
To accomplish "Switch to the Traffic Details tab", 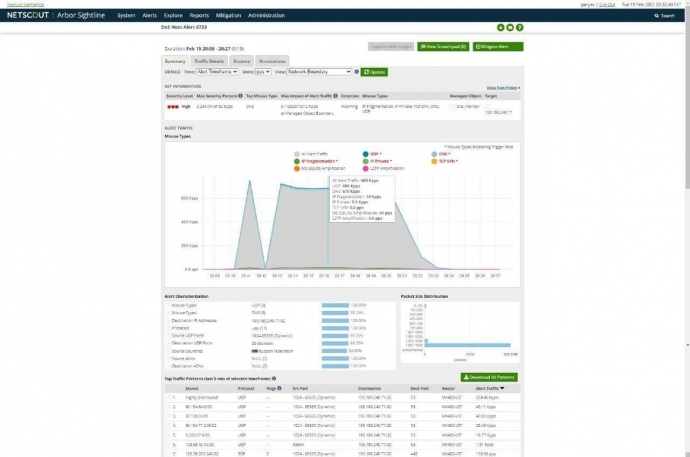I will point(209,61).
